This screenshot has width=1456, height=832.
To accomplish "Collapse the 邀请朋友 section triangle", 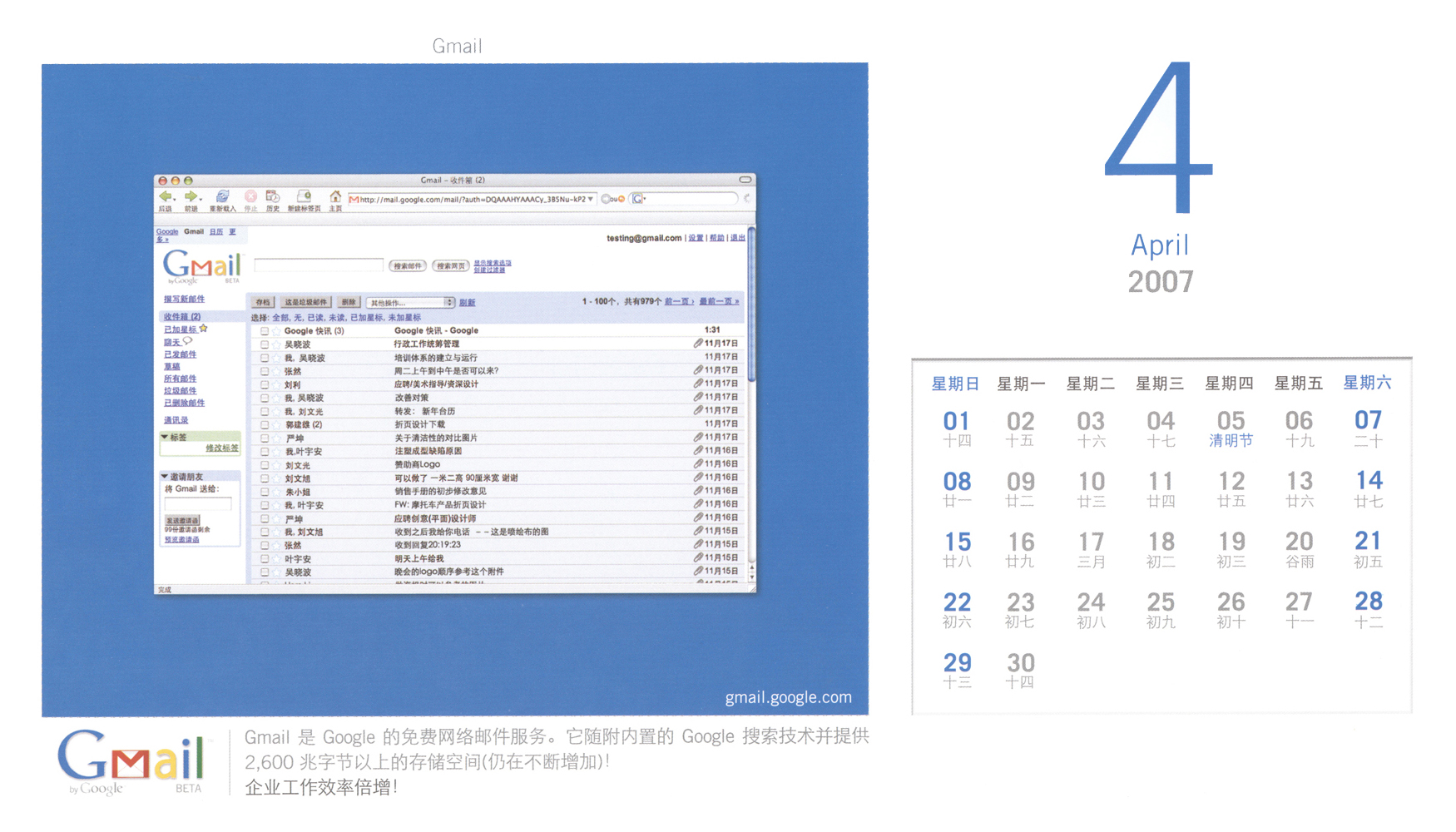I will pyautogui.click(x=165, y=477).
